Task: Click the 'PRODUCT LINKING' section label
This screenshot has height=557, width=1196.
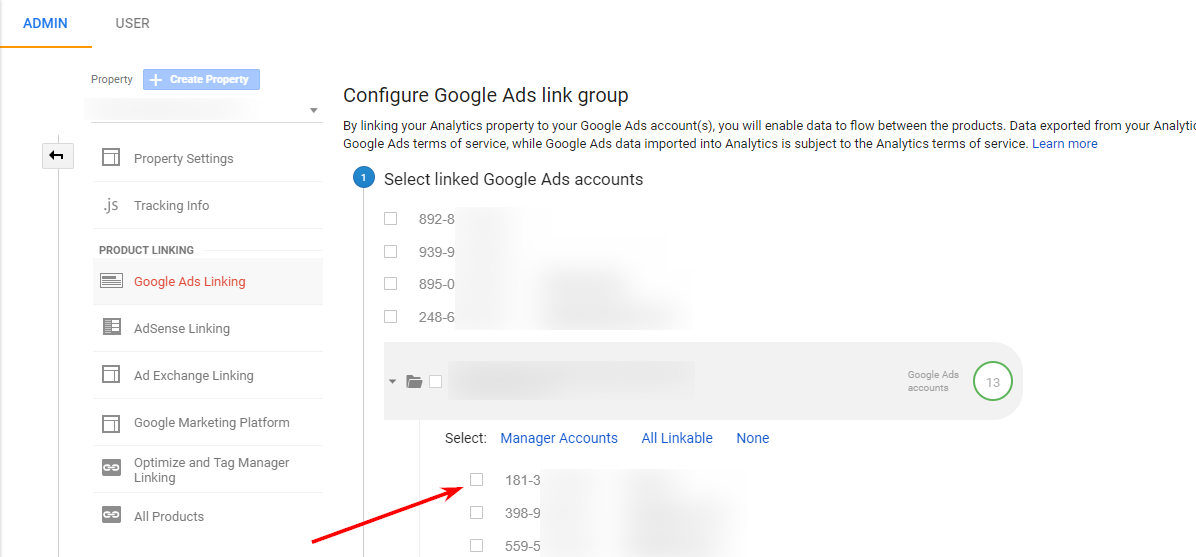Action: (146, 250)
